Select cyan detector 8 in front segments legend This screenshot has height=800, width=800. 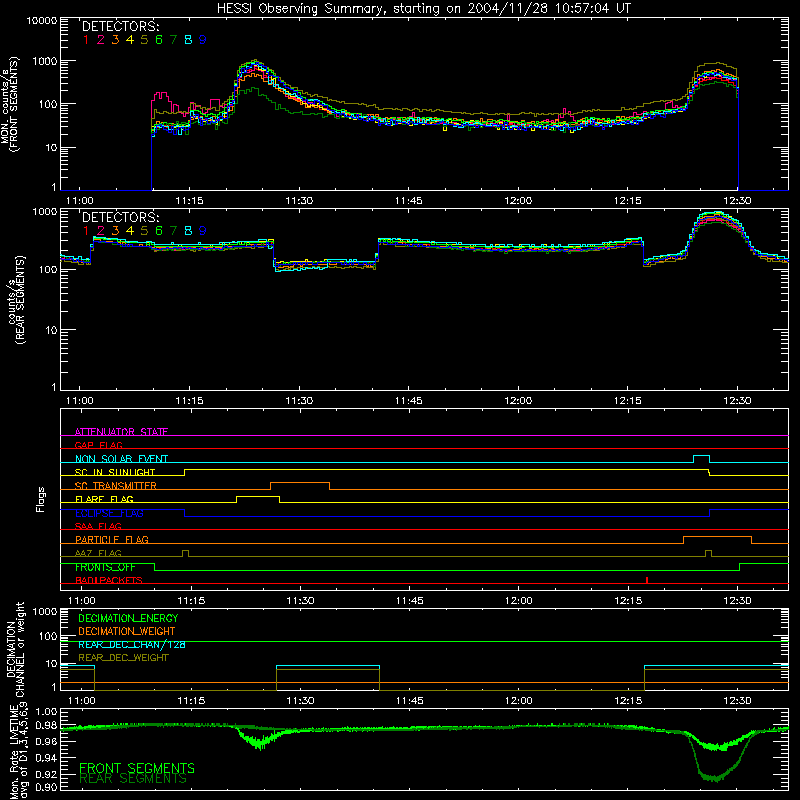[x=188, y=40]
